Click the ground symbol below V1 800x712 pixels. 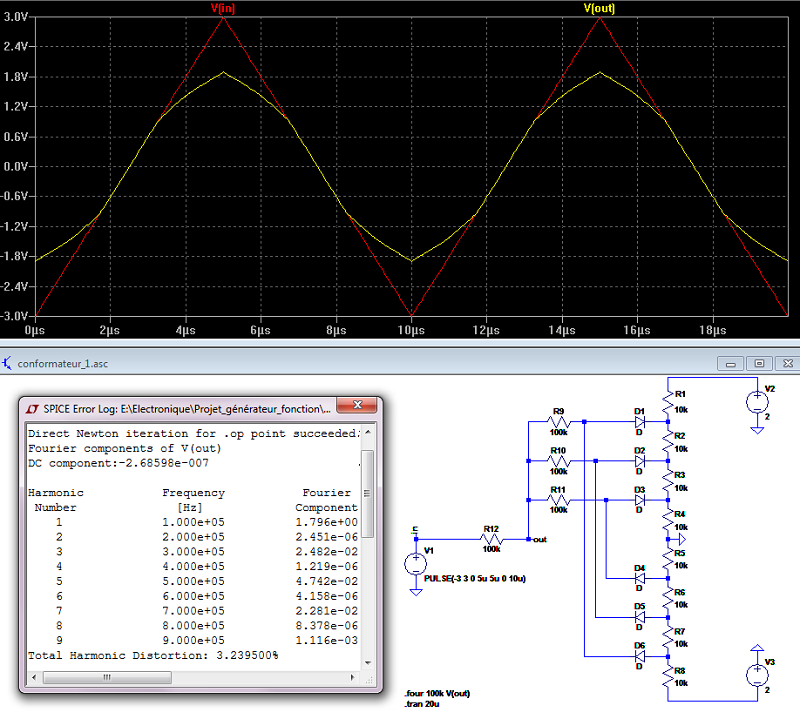coord(416,592)
